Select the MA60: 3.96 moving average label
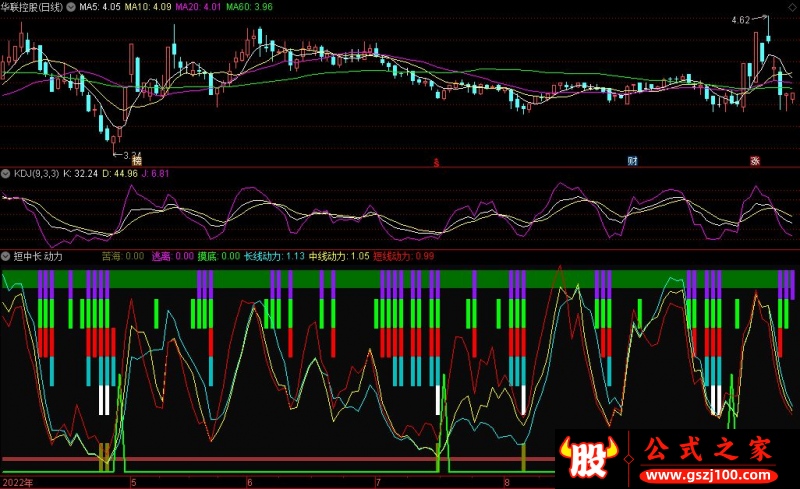This screenshot has width=800, height=489. (x=249, y=6)
